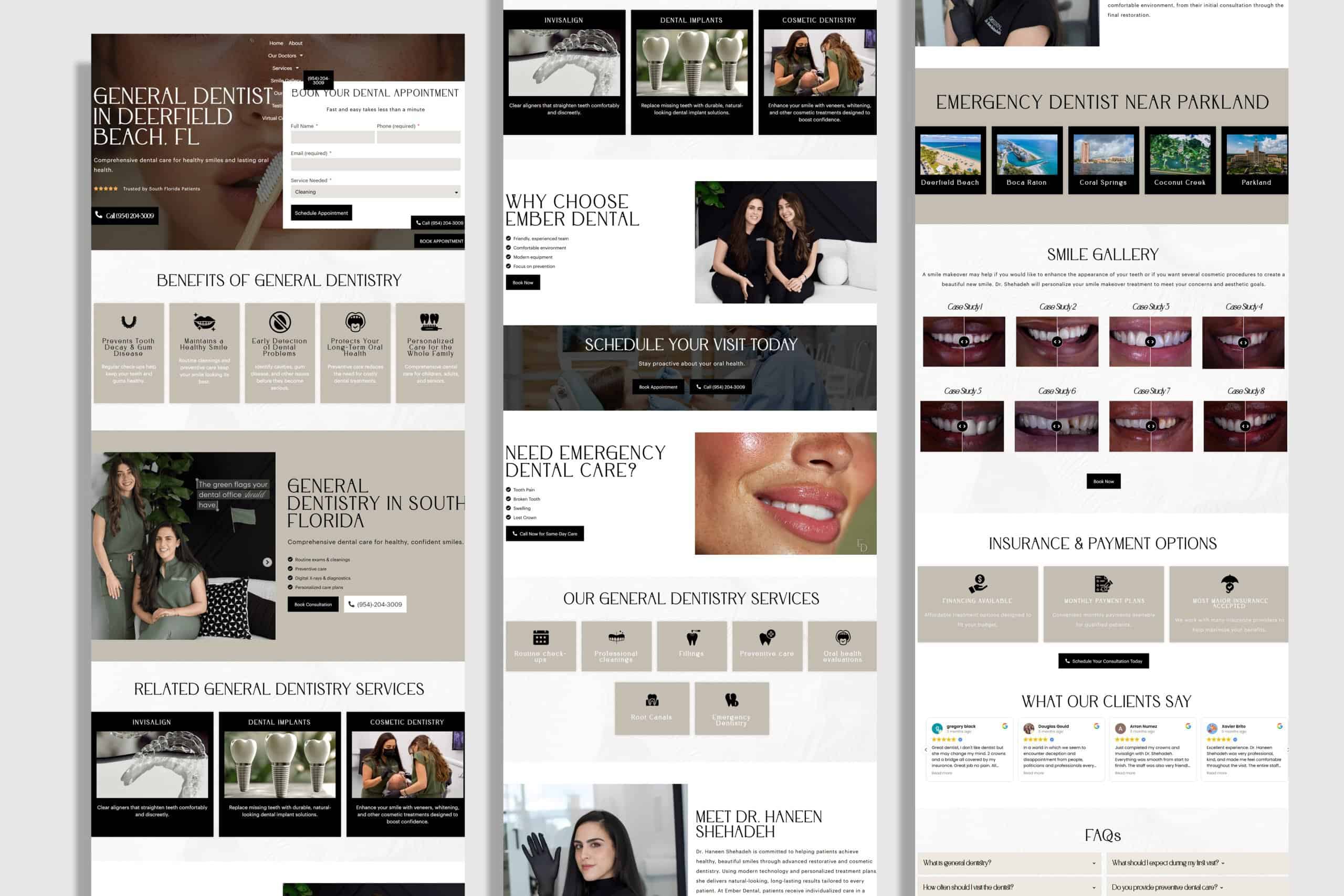
Task: Click the Coral Springs location card
Action: click(1104, 161)
